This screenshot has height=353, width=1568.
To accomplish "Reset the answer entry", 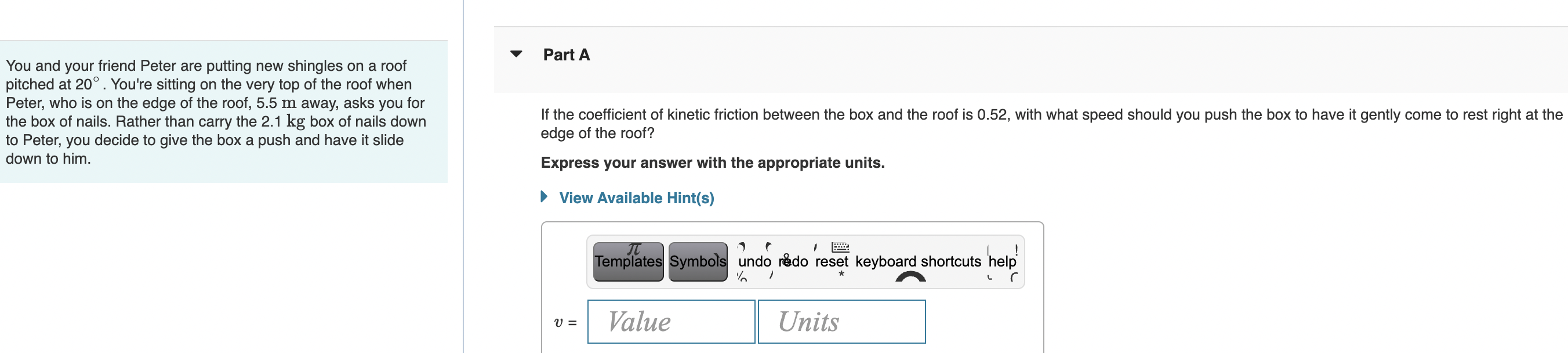I will 831,261.
